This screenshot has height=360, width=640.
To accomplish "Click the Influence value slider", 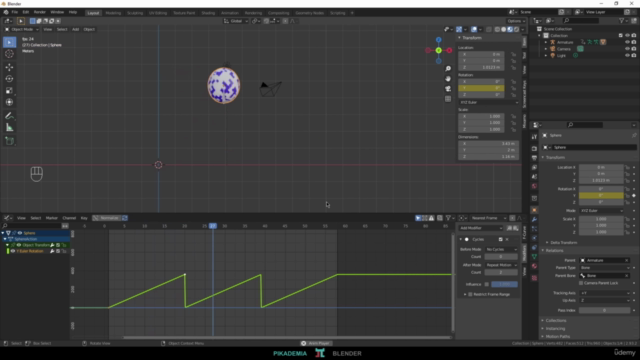I will [x=504, y=284].
